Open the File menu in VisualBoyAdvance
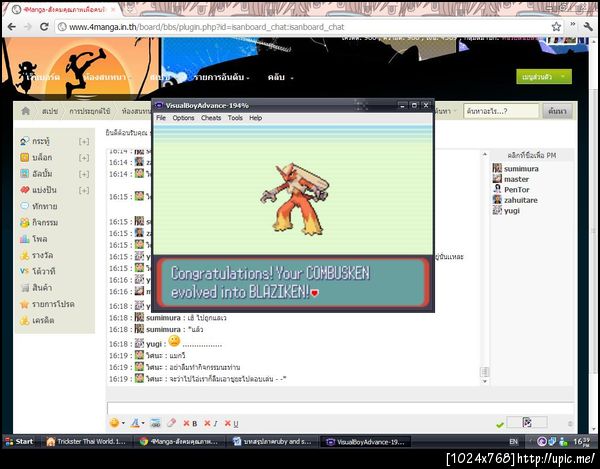The height and width of the screenshot is (469, 600). 161,118
